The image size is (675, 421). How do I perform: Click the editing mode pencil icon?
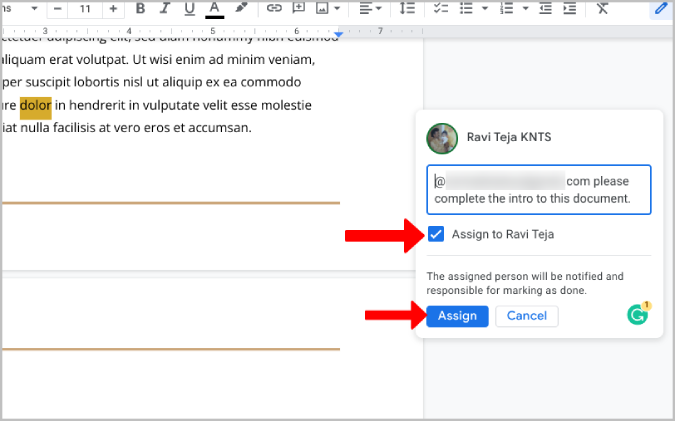pos(661,9)
